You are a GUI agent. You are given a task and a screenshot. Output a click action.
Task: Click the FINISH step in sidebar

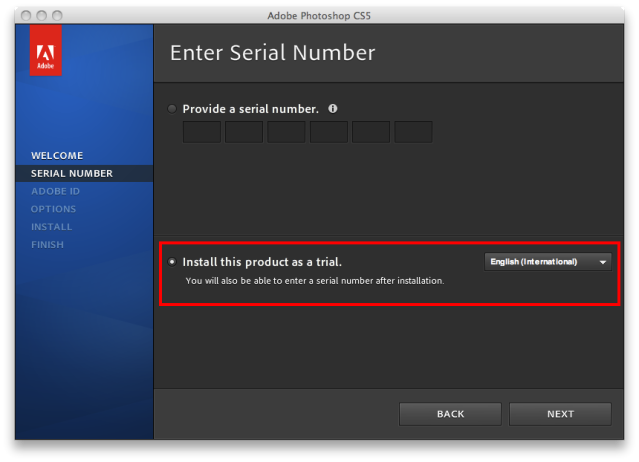(47, 245)
